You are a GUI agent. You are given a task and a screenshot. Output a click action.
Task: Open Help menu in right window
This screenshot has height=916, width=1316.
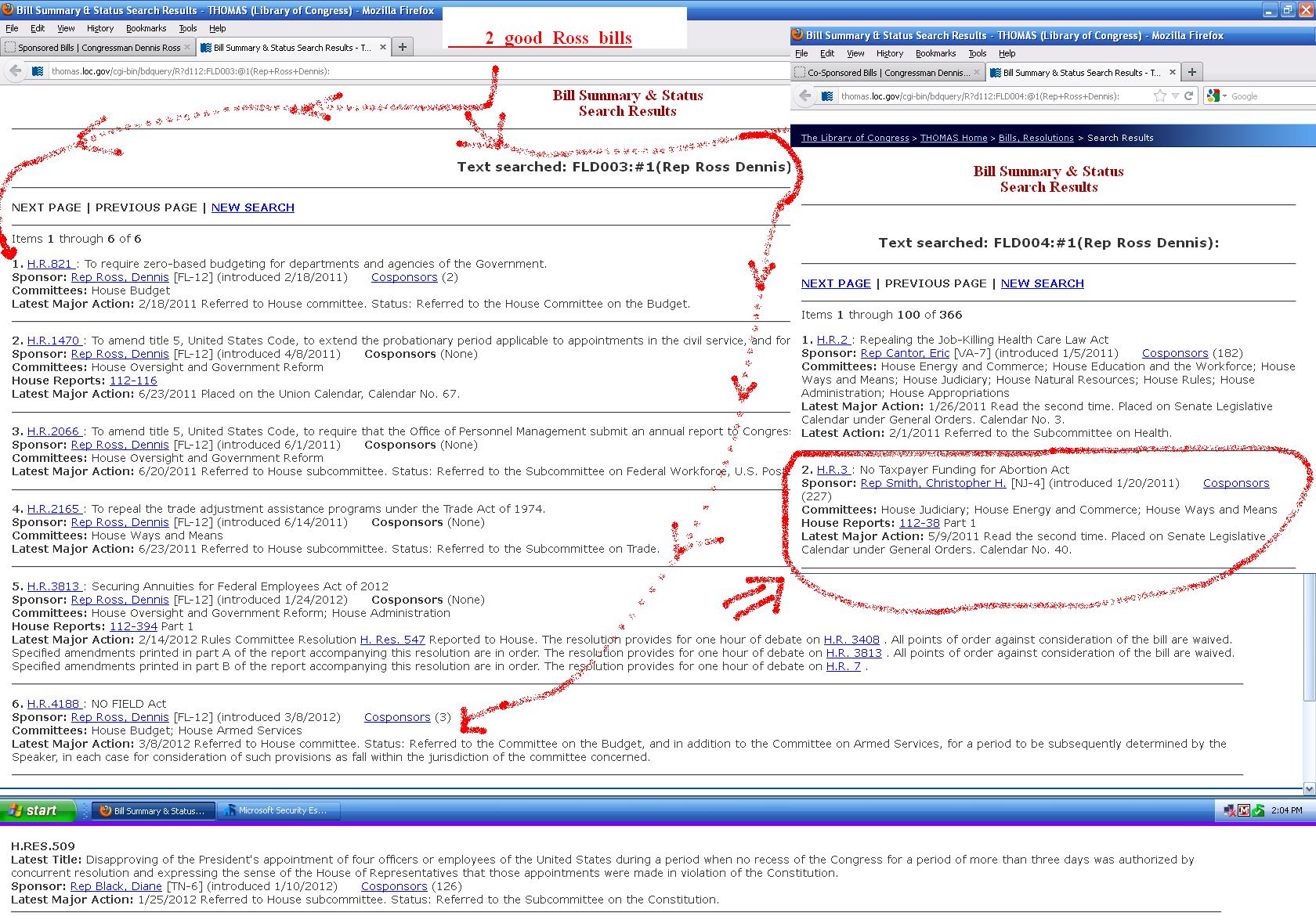coord(1007,53)
